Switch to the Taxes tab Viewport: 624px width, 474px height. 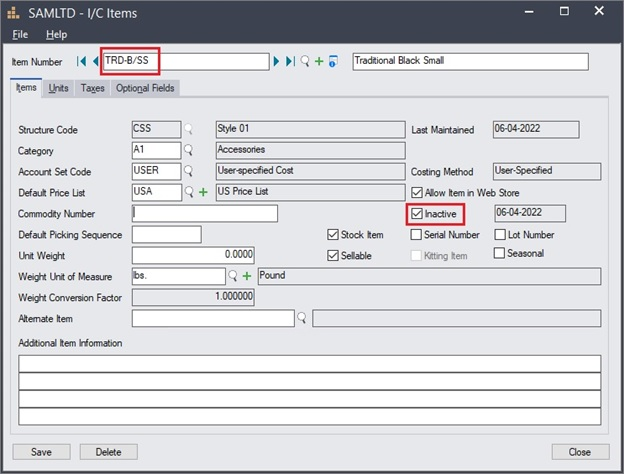pyautogui.click(x=92, y=88)
